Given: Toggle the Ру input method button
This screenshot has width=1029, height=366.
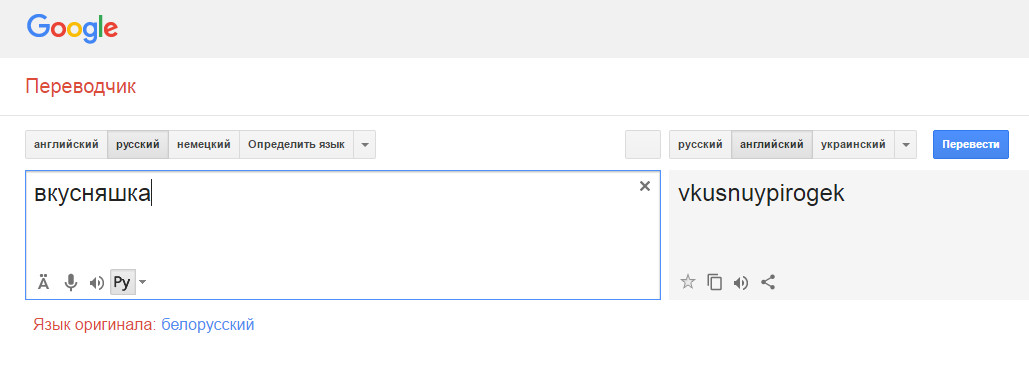Looking at the screenshot, I should tap(123, 283).
